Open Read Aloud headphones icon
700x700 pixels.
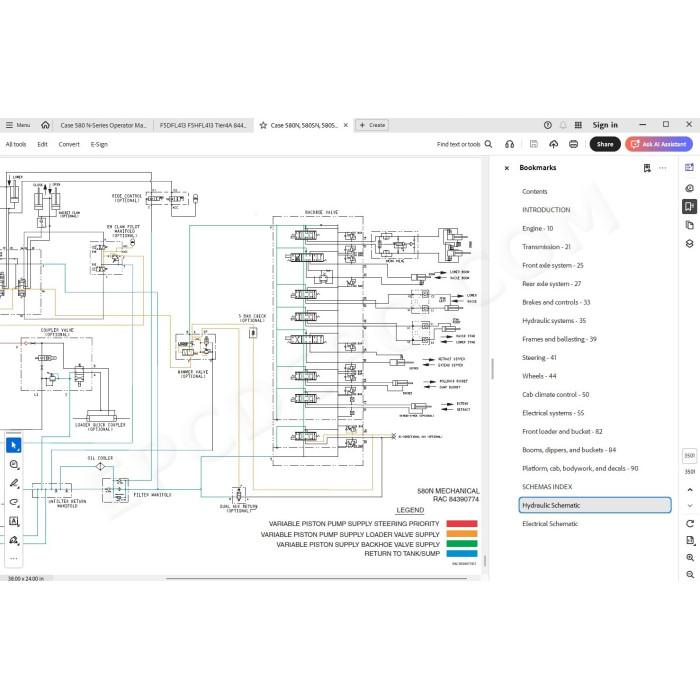coord(509,144)
